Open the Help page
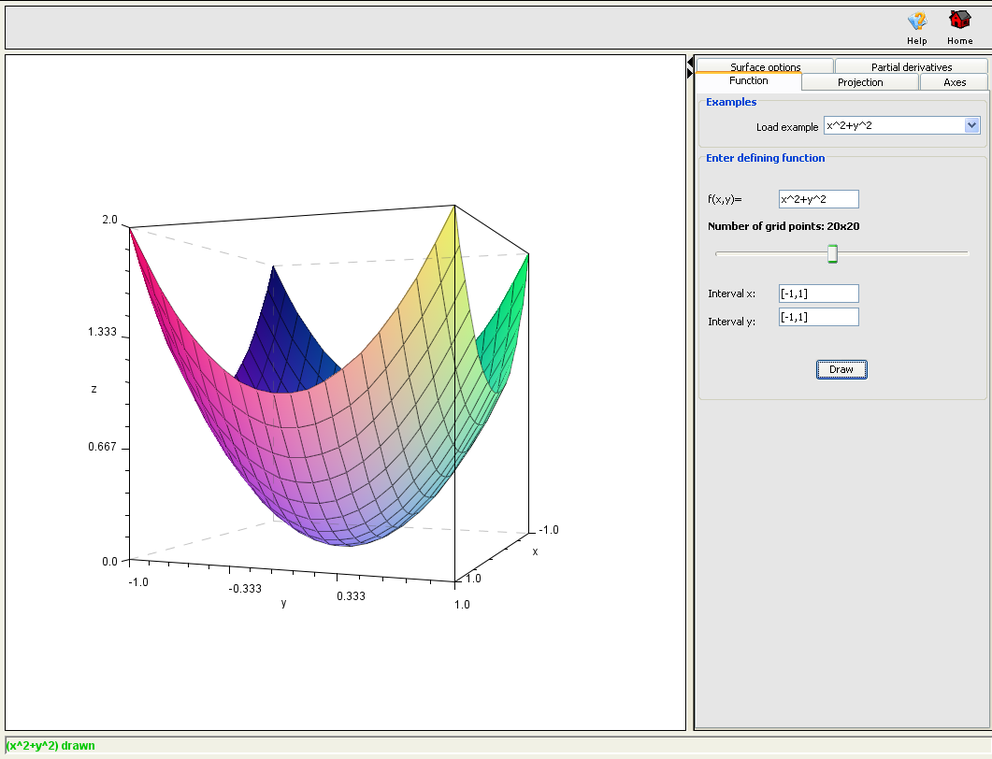 916,22
